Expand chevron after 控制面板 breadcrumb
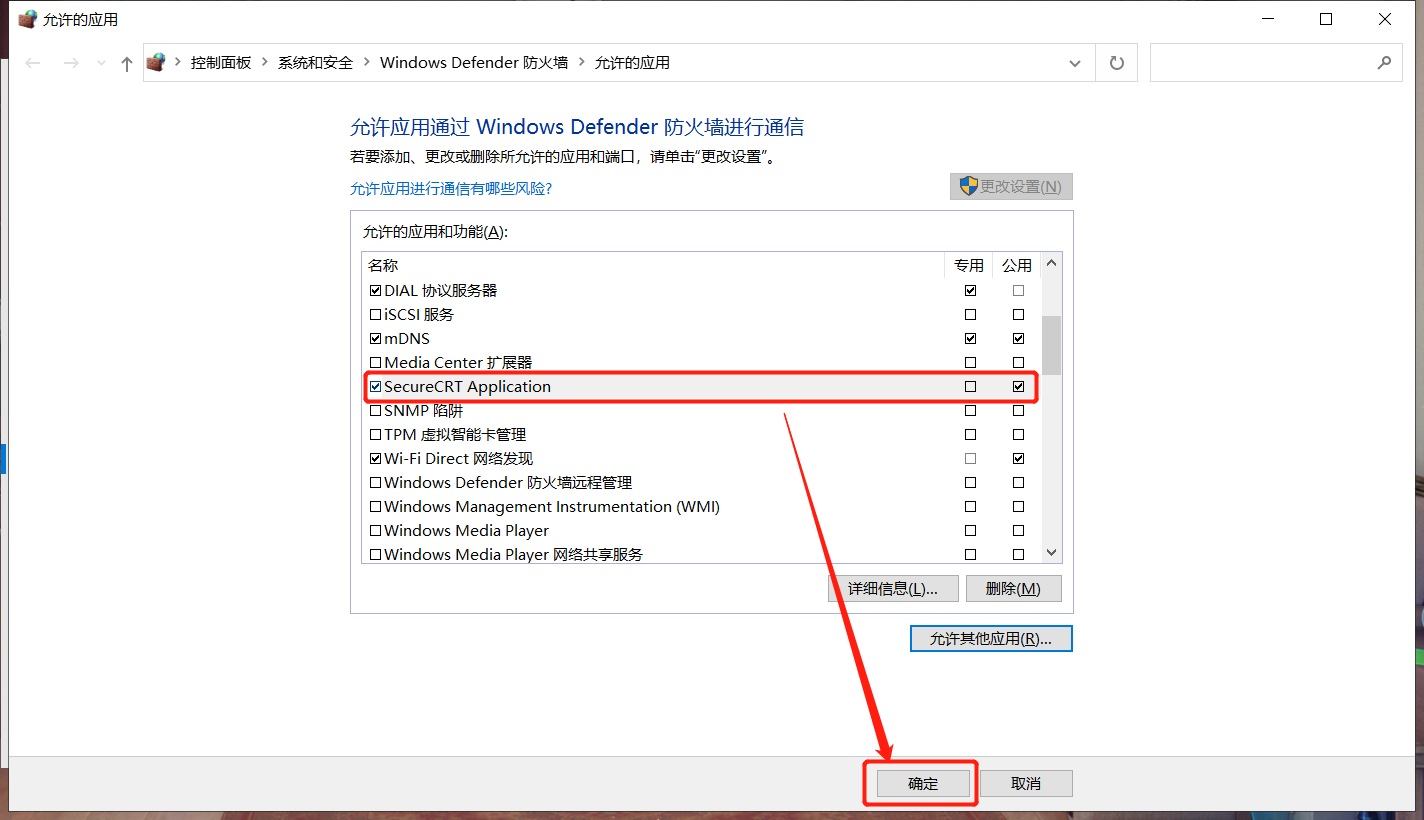1424x820 pixels. point(265,62)
